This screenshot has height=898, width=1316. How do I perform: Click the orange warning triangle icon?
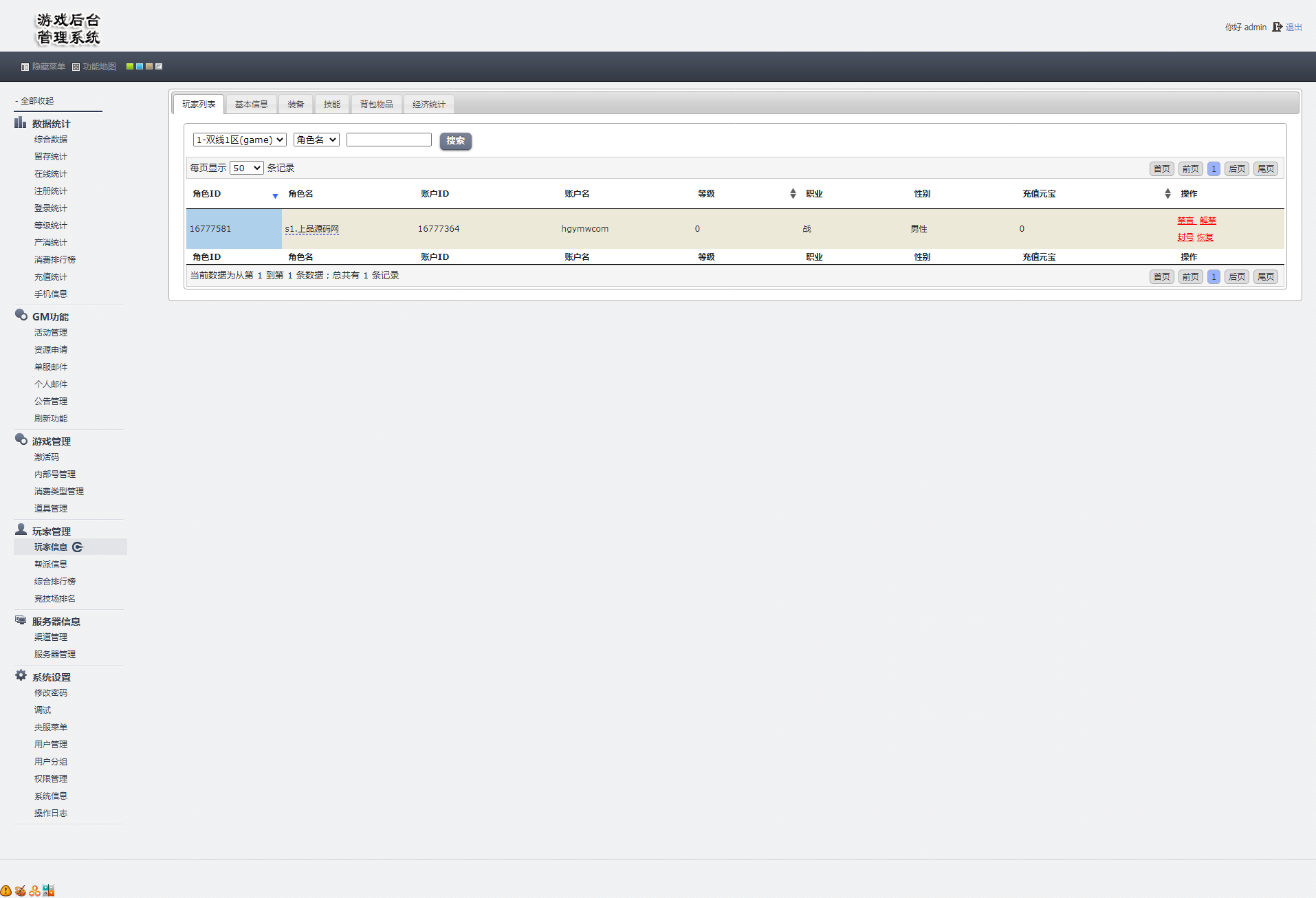click(x=6, y=890)
